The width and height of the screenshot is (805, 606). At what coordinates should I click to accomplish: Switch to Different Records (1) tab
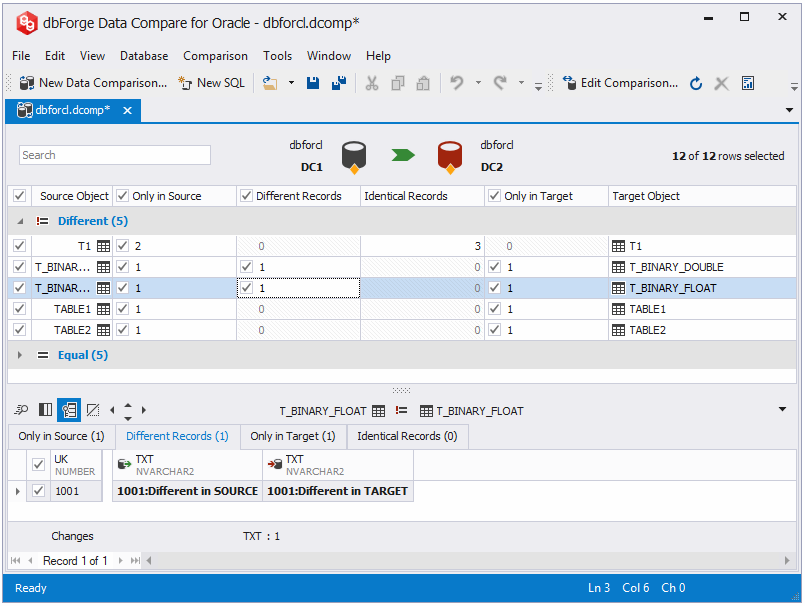(x=177, y=436)
